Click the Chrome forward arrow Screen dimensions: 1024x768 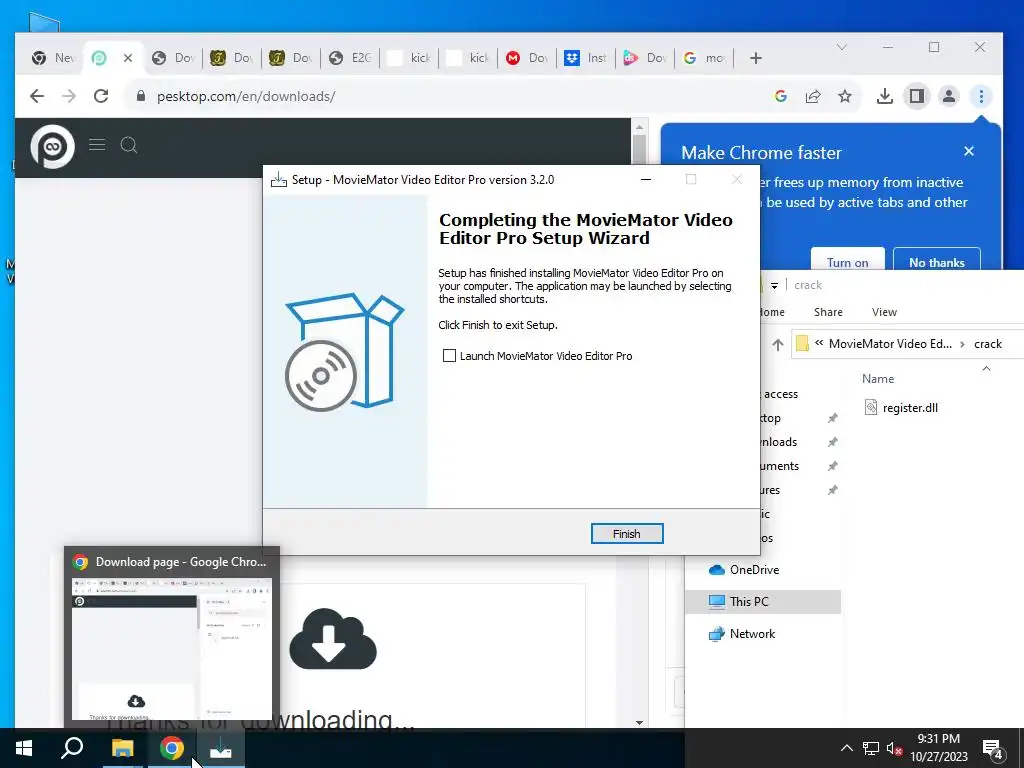pyautogui.click(x=69, y=96)
